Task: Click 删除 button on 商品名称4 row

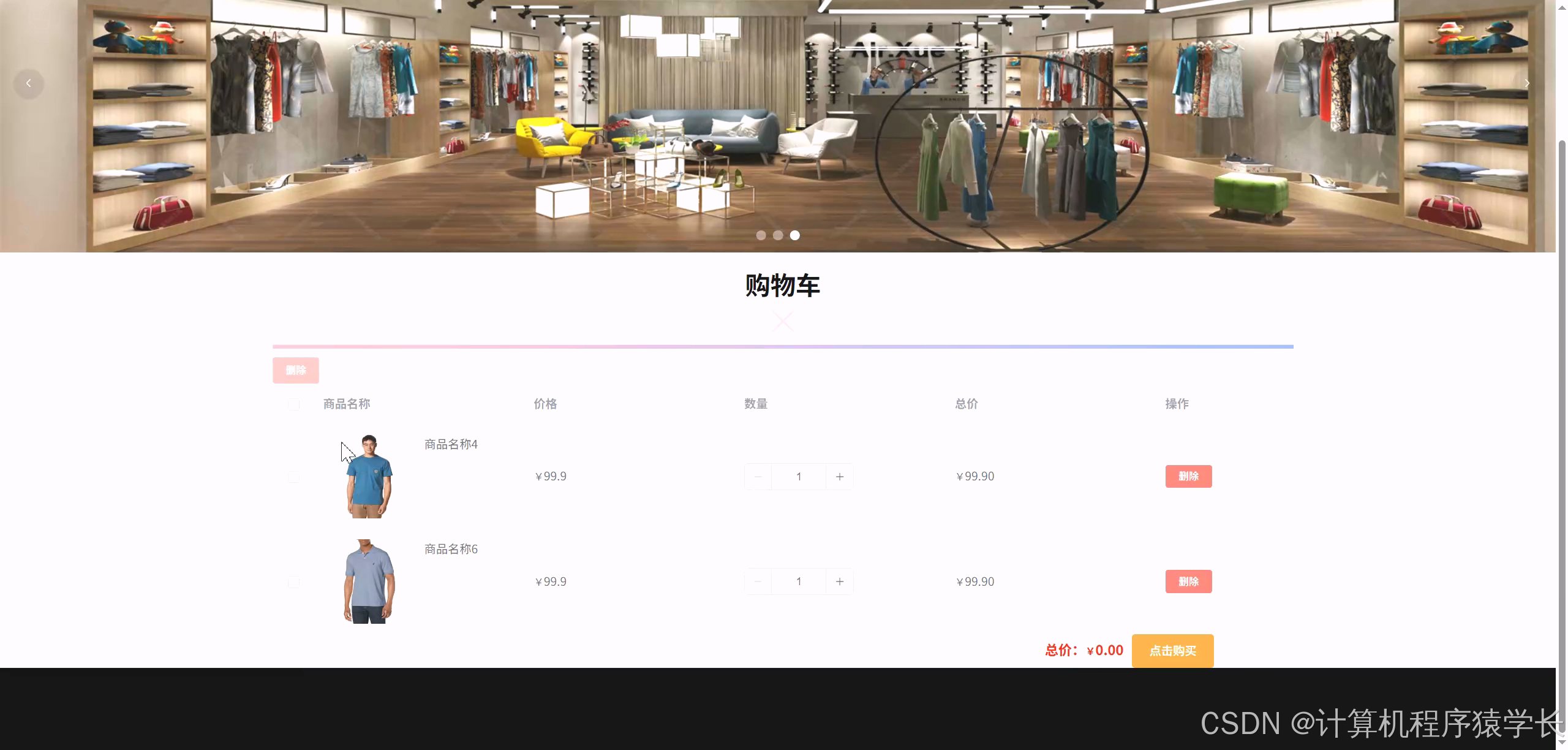Action: coord(1188,476)
